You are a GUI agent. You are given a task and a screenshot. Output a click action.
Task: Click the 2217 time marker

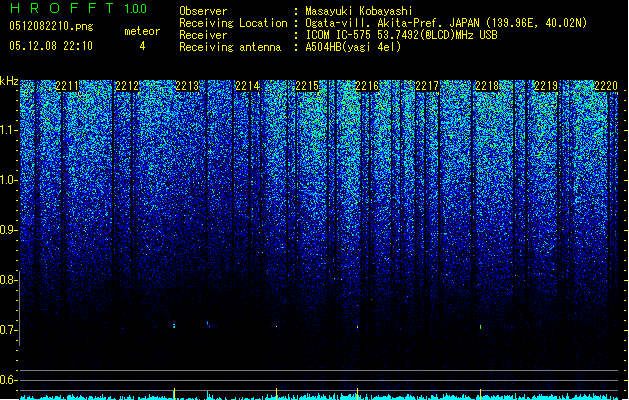pos(427,86)
